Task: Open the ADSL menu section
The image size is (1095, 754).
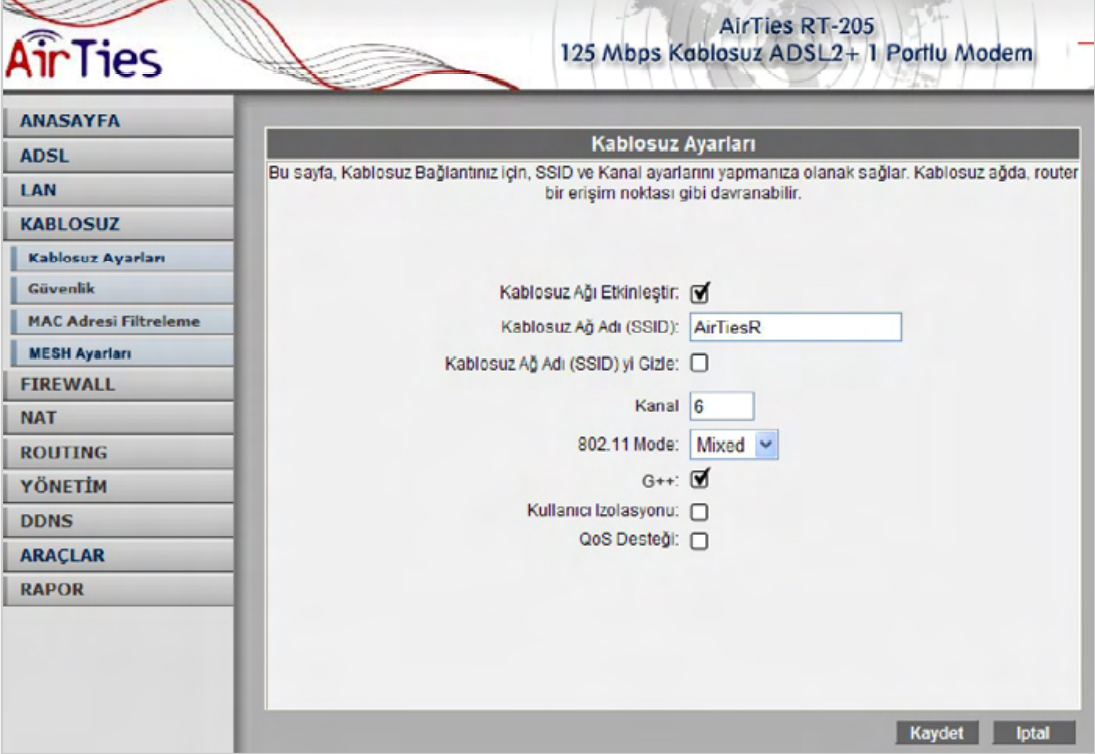Action: pos(116,156)
